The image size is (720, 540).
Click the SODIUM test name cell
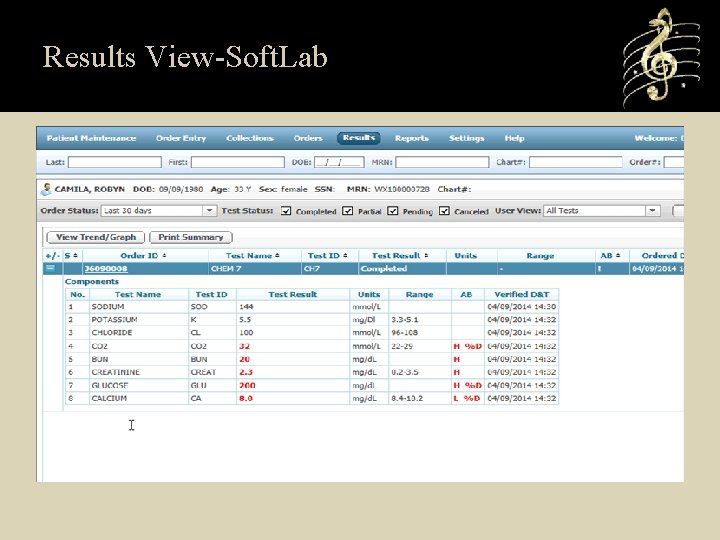pos(139,307)
